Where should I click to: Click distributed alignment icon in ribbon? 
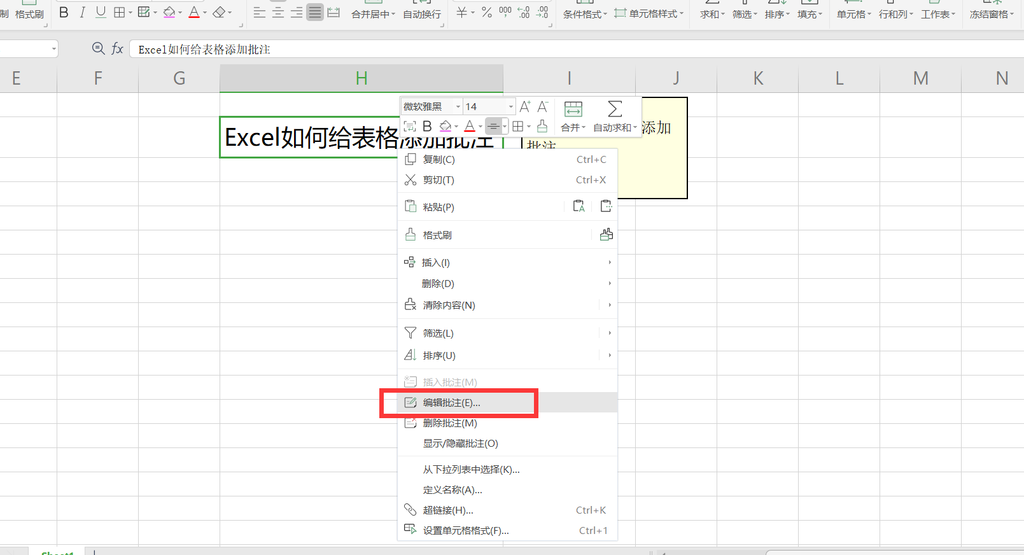pos(334,12)
